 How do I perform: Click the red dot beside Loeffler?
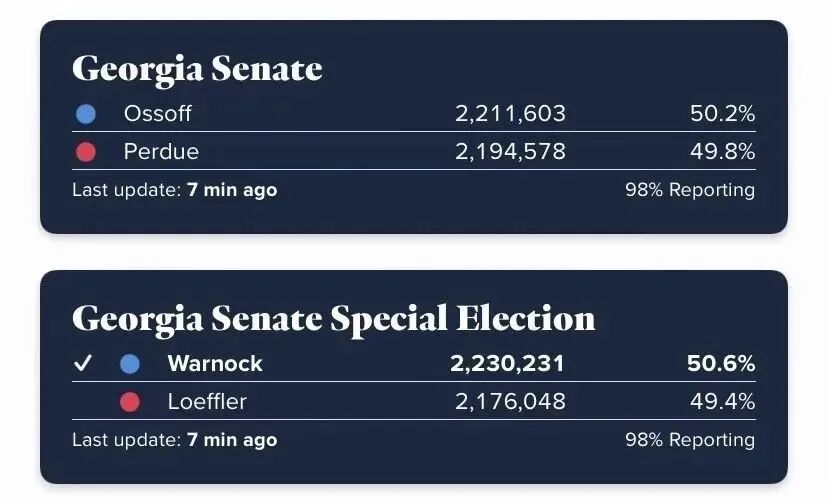pyautogui.click(x=130, y=402)
